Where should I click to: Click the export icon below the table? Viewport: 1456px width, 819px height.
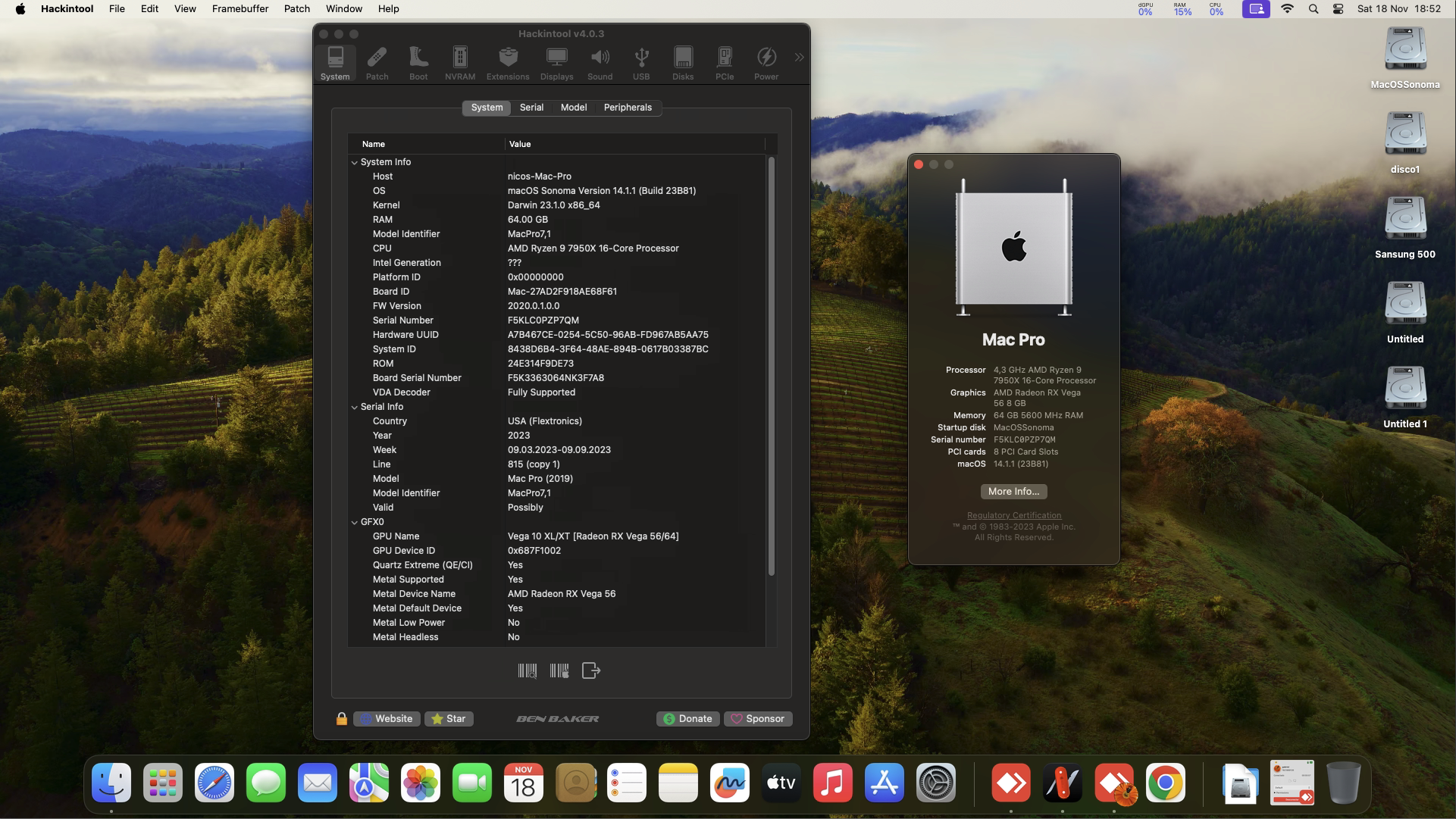(x=591, y=671)
